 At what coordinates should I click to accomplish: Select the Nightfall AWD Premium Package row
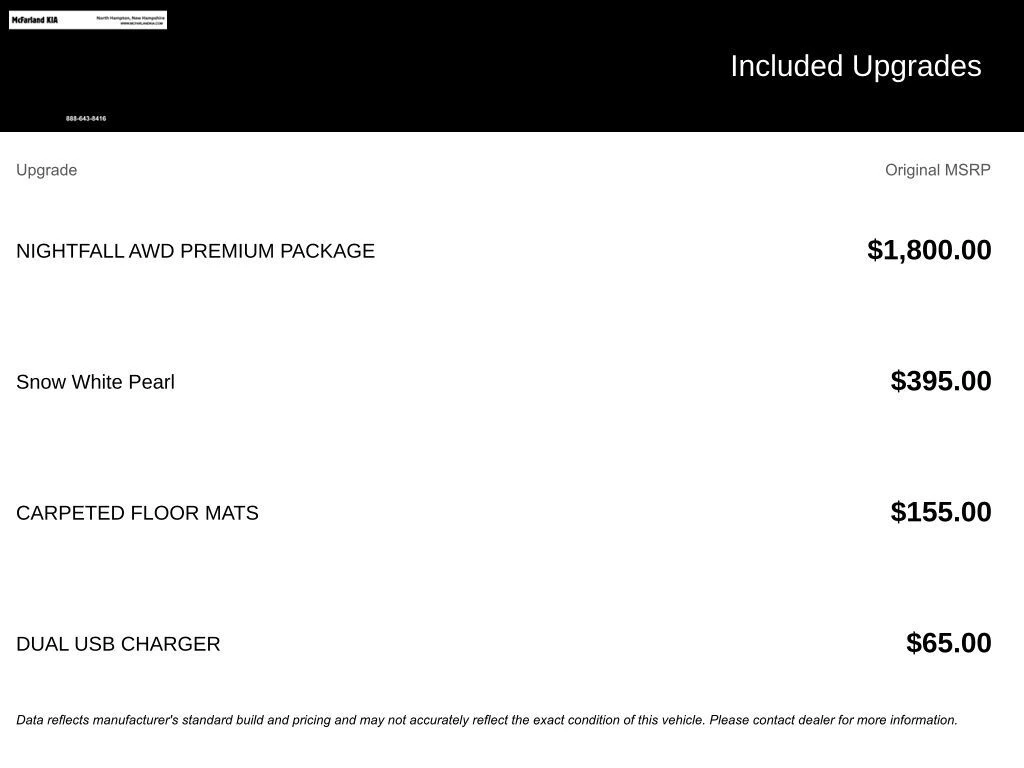[x=195, y=251]
